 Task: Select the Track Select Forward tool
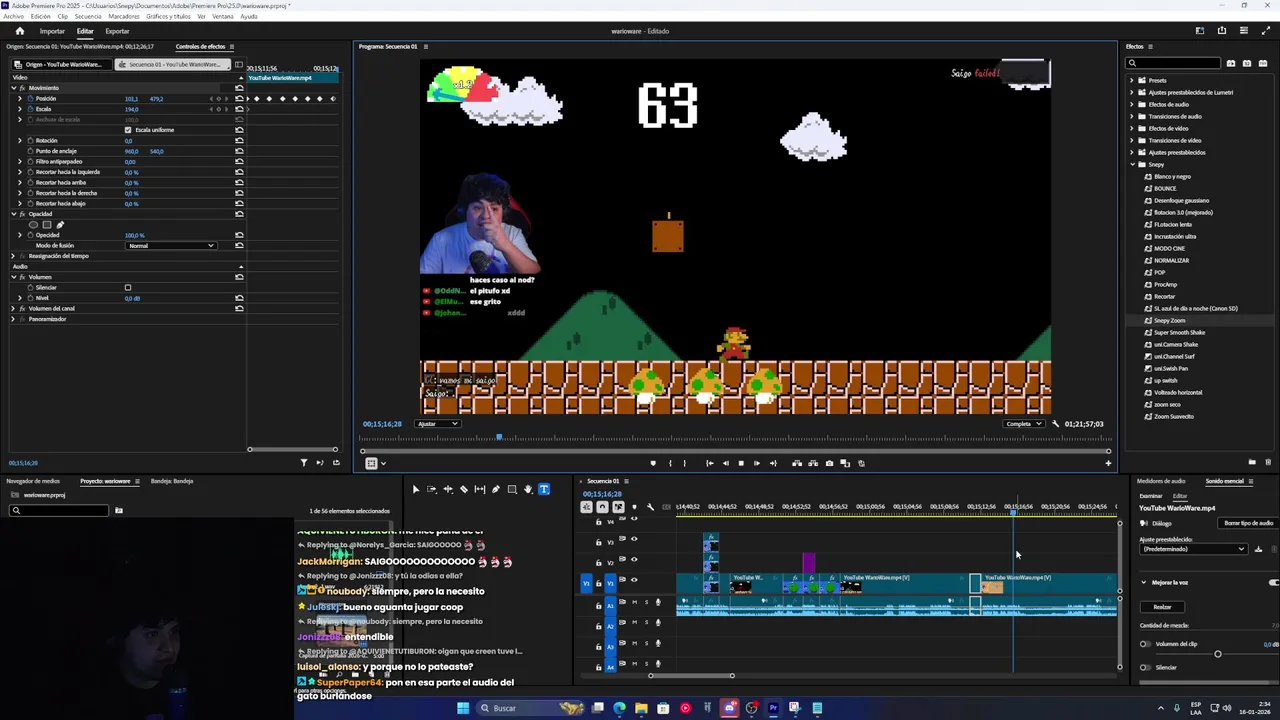[432, 489]
